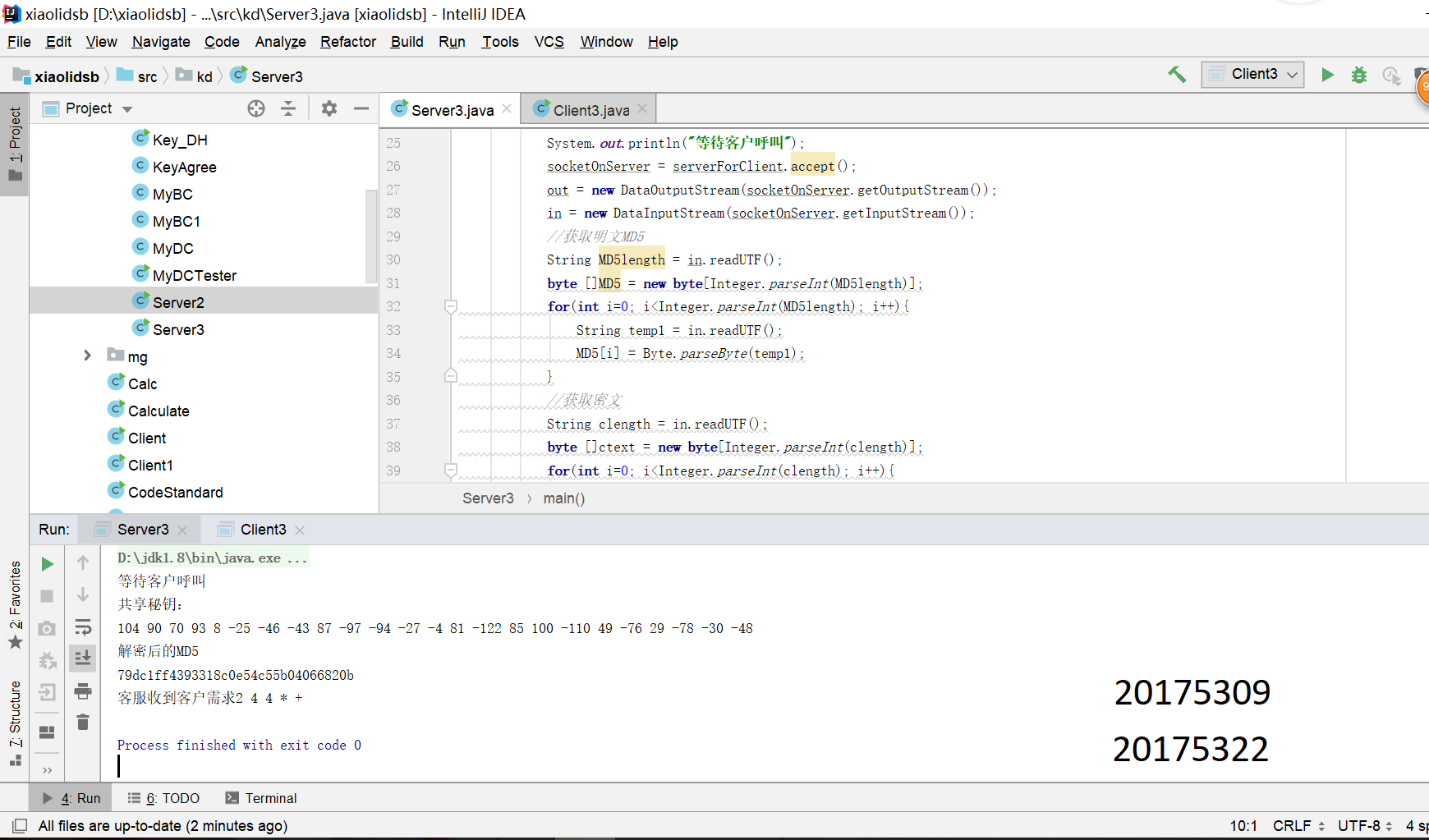Switch to Client3 run tab
This screenshot has width=1429, height=840.
point(263,530)
